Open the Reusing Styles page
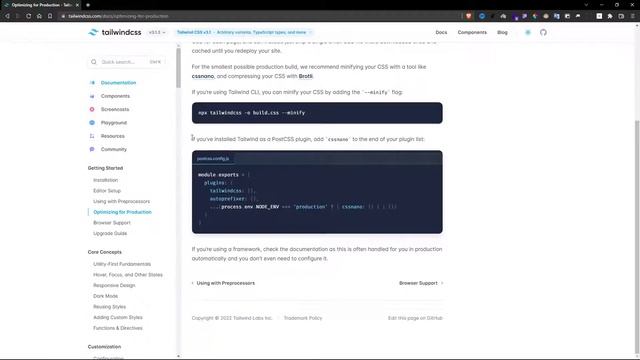 point(109,307)
